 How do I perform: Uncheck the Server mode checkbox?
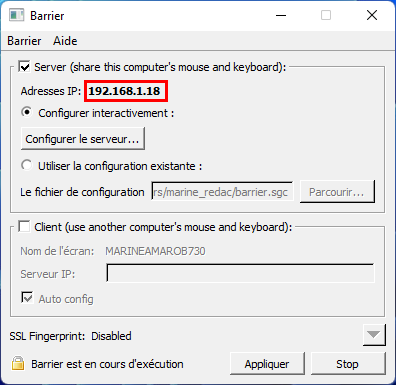24,66
